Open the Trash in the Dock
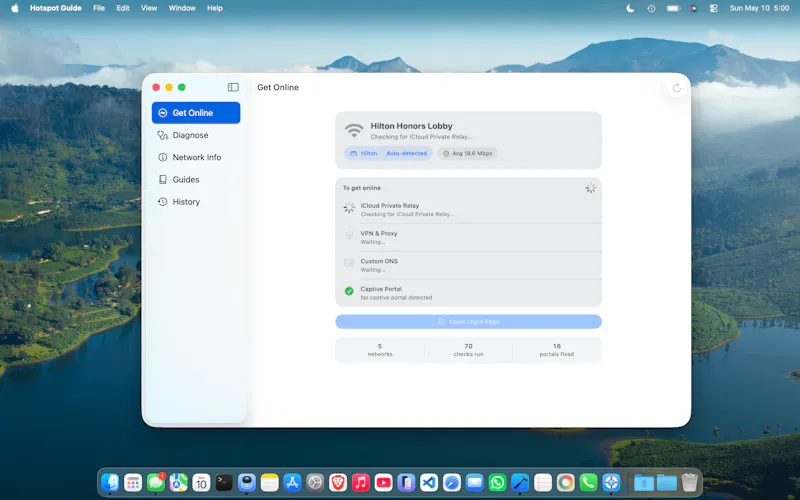This screenshot has height=500, width=800. 689,482
